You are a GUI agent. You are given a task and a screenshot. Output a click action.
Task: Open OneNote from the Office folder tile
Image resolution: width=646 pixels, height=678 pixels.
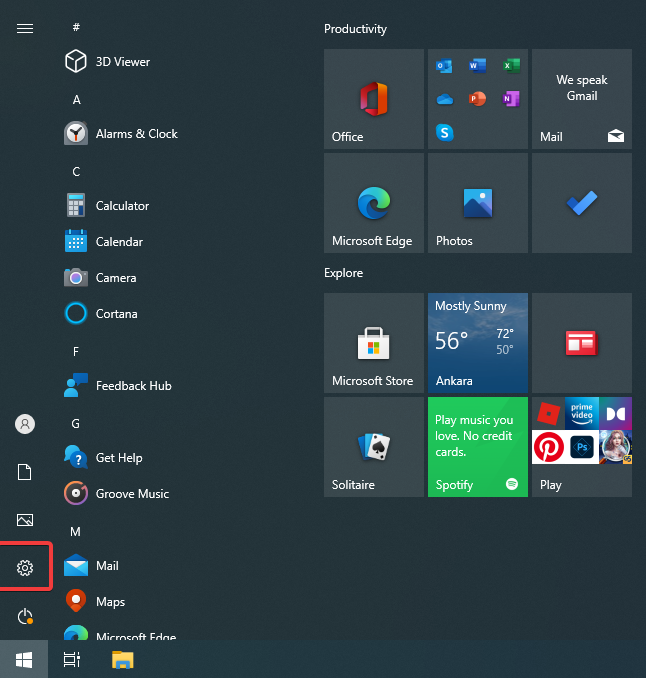pyautogui.click(x=511, y=99)
